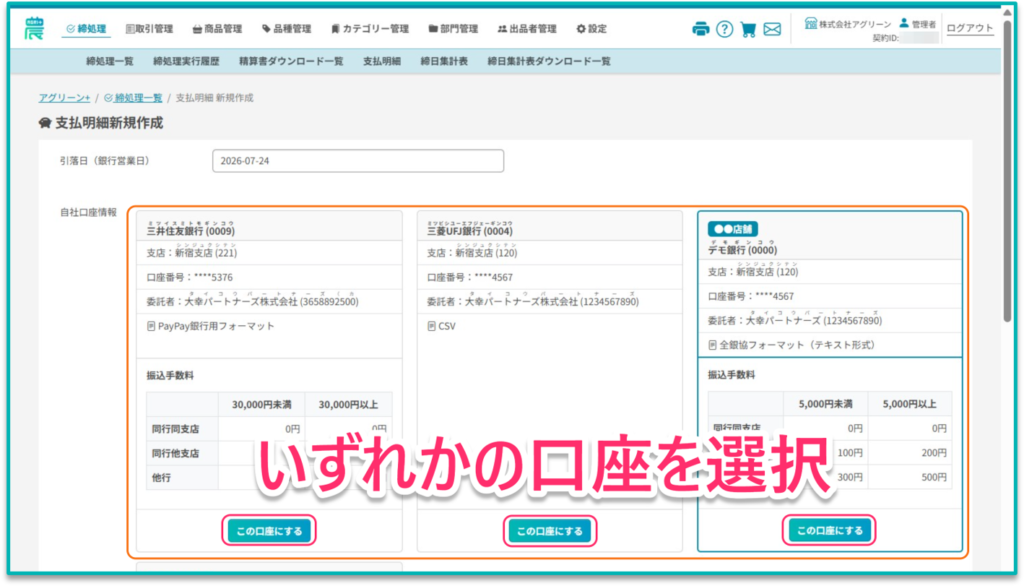
Task: Click the green 農 app logo
Action: tap(34, 28)
